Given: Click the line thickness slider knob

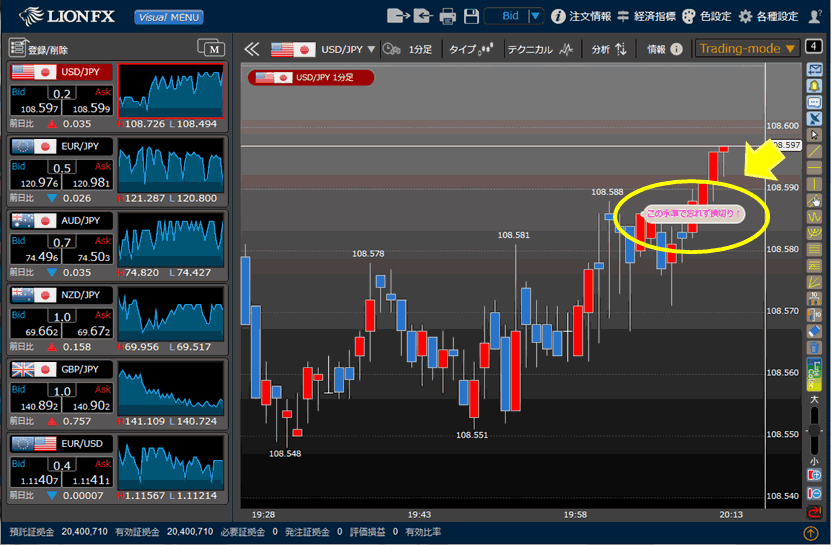Looking at the screenshot, I should [x=814, y=430].
